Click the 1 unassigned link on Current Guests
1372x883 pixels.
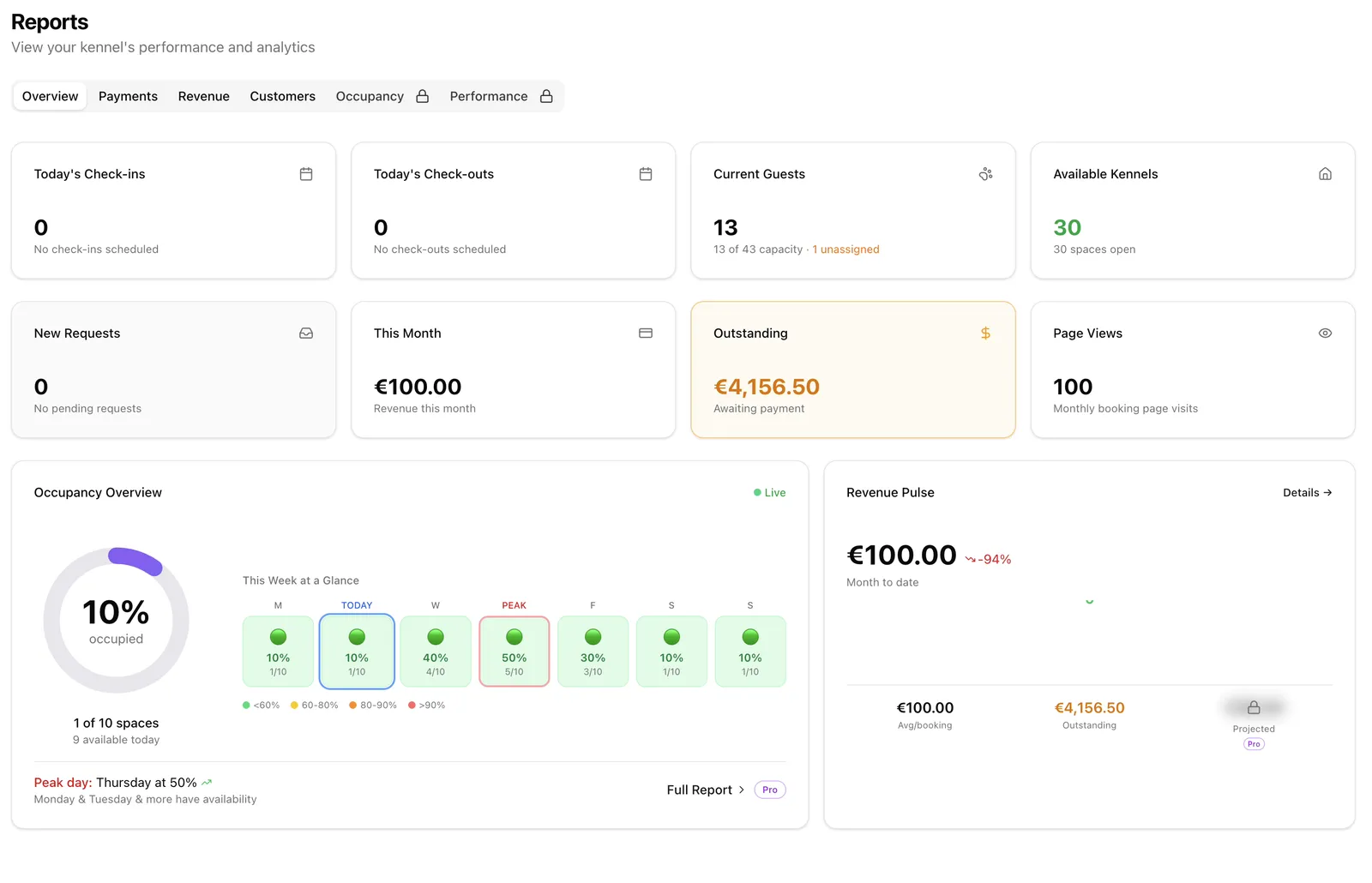pos(845,249)
